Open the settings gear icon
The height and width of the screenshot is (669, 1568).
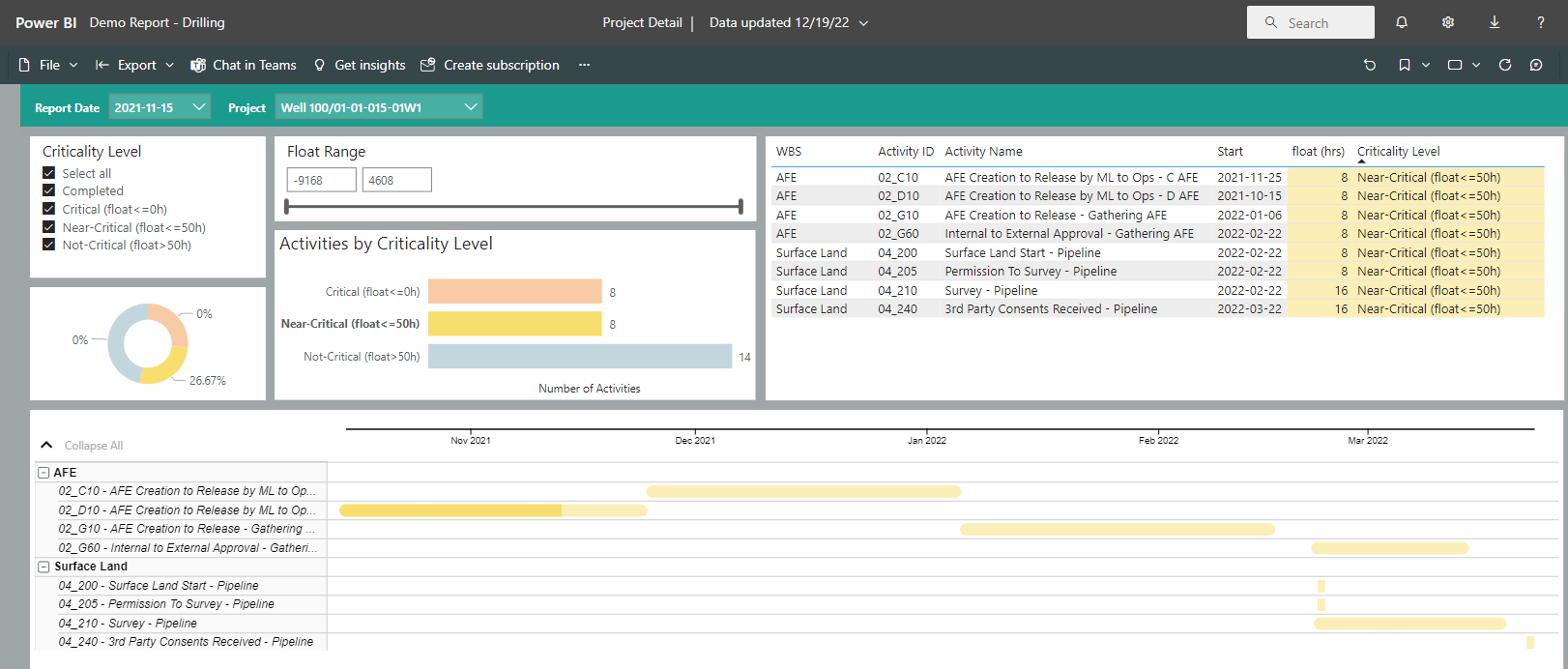click(x=1447, y=22)
